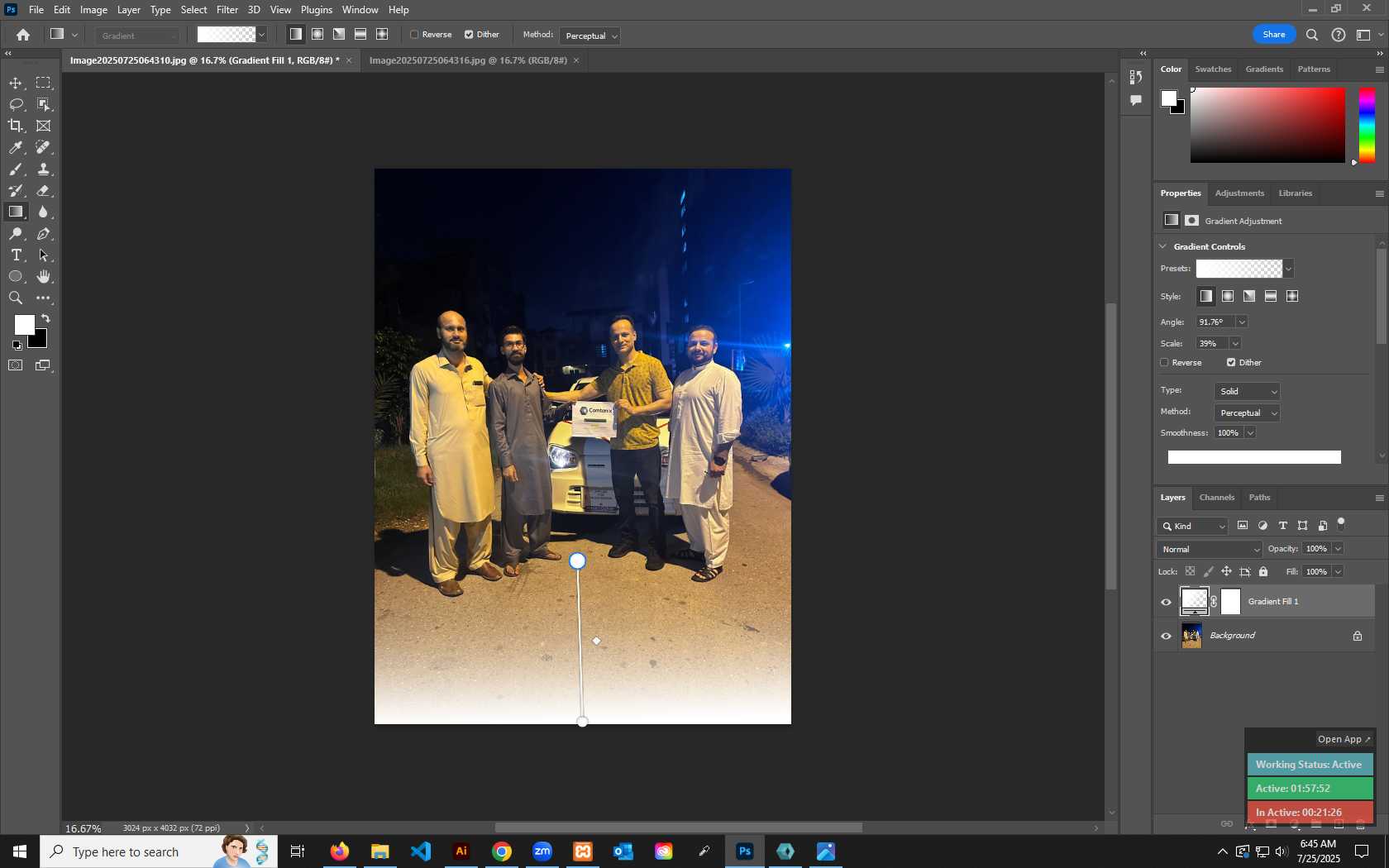The width and height of the screenshot is (1389, 868).
Task: Choose Radial gradient style in options bar
Action: click(317, 35)
